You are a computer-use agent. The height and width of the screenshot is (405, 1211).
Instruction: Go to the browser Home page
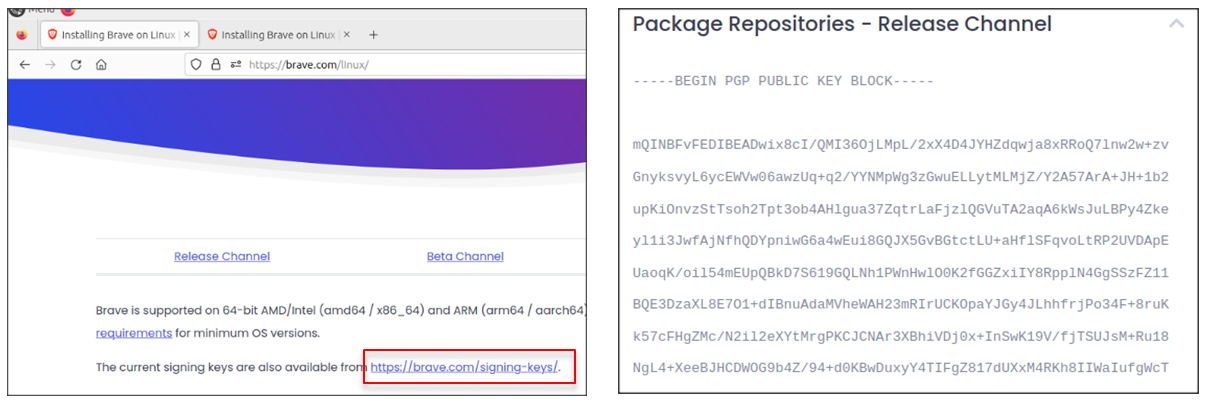101,64
